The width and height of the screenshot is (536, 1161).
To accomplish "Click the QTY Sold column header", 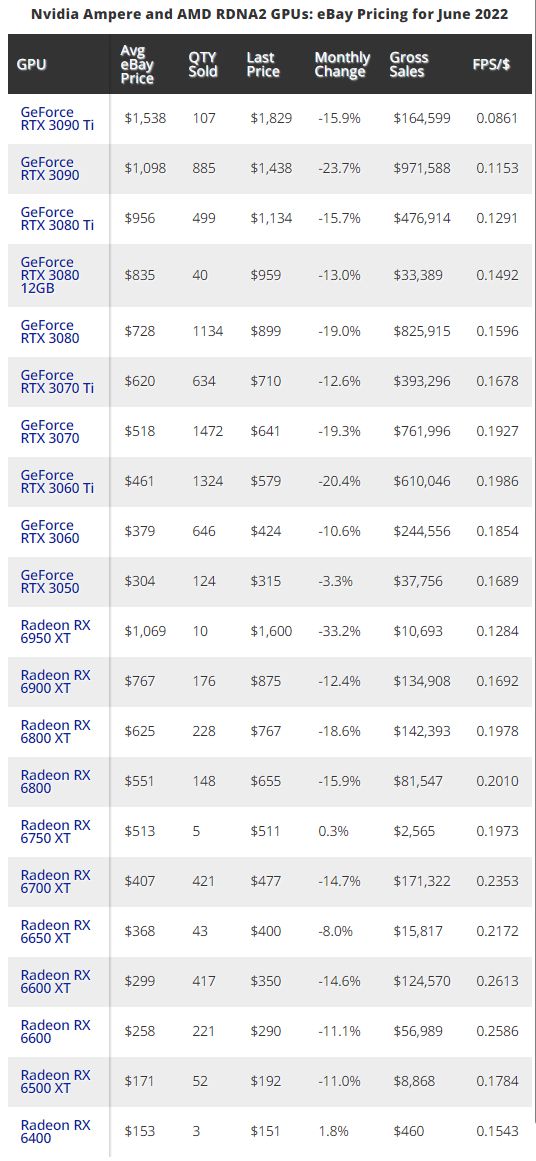I will point(203,64).
